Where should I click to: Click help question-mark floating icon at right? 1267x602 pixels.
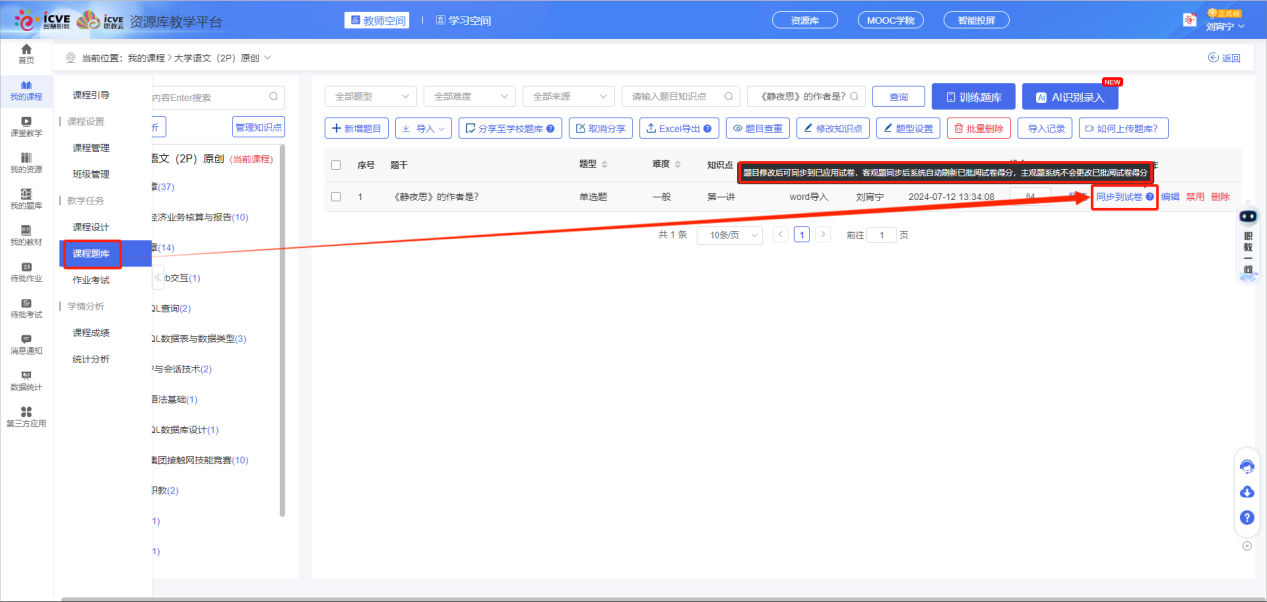pyautogui.click(x=1247, y=517)
